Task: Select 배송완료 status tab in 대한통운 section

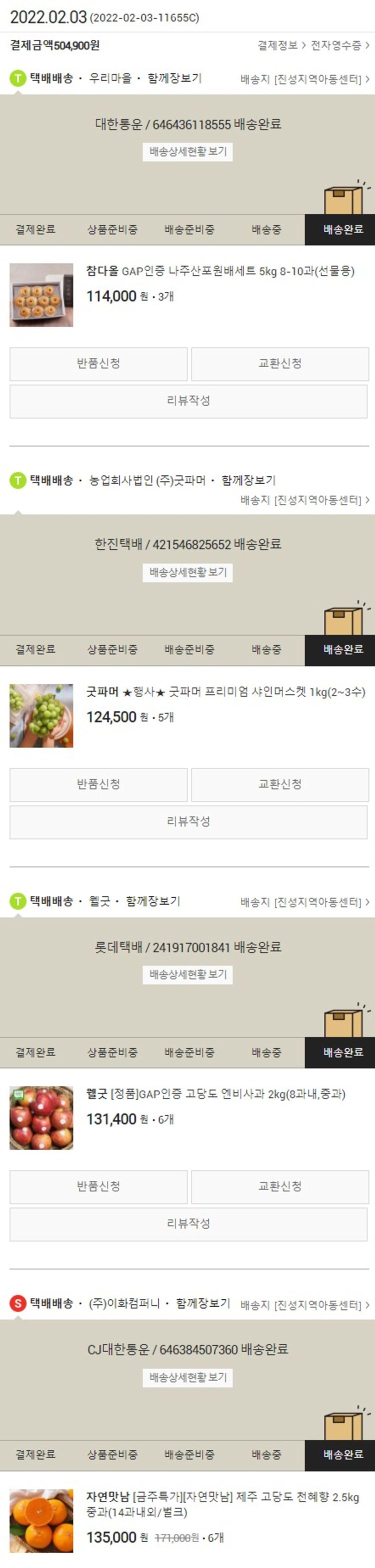Action: coord(342,229)
